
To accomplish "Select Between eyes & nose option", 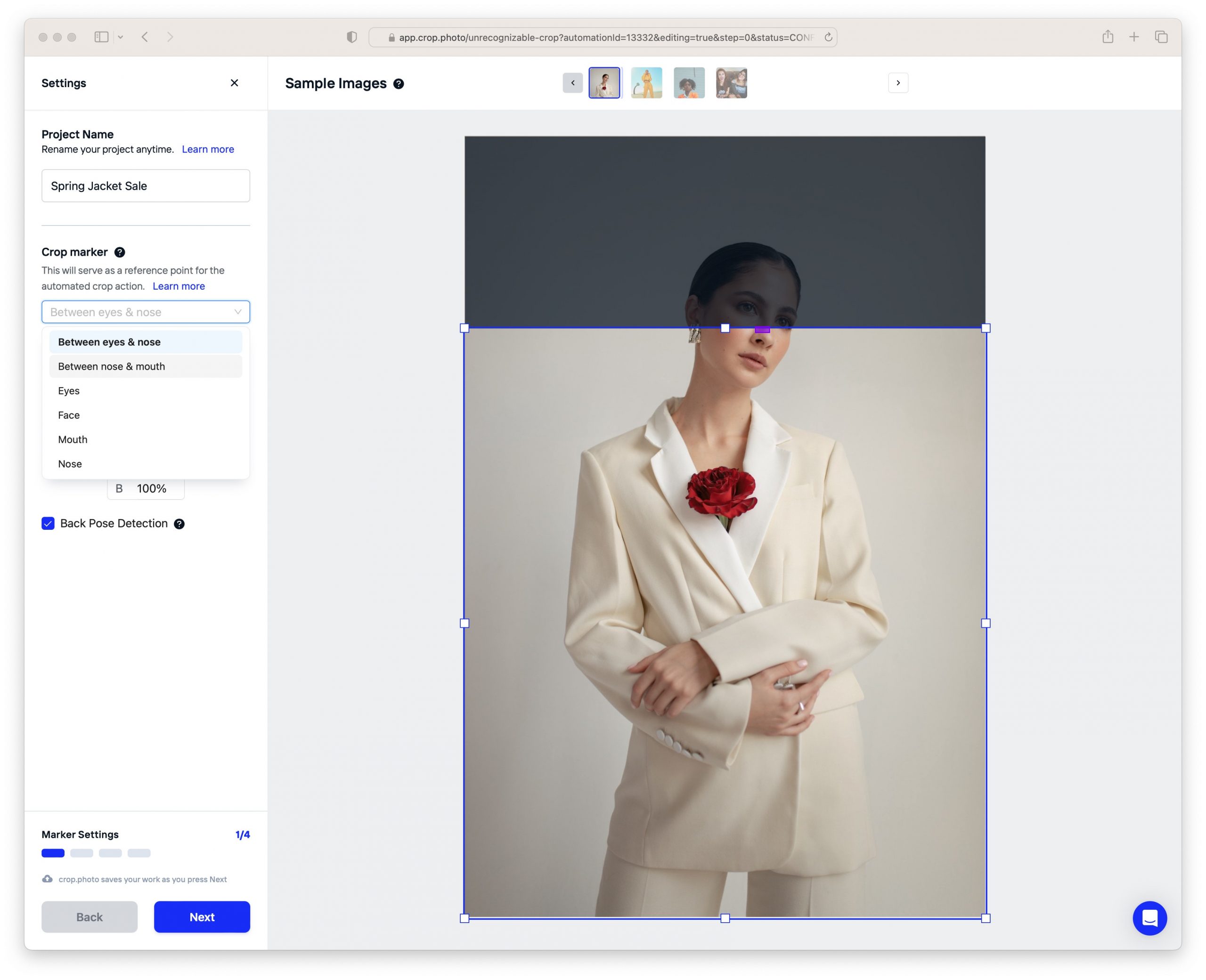I will coord(146,342).
